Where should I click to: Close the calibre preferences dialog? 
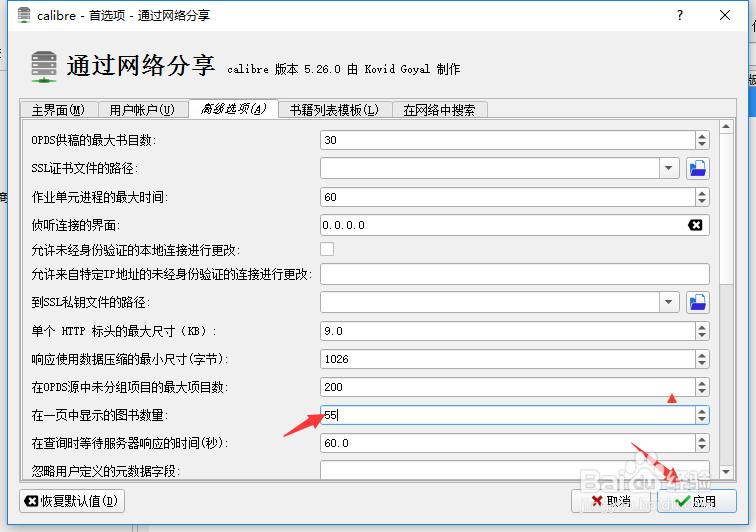pyautogui.click(x=724, y=15)
